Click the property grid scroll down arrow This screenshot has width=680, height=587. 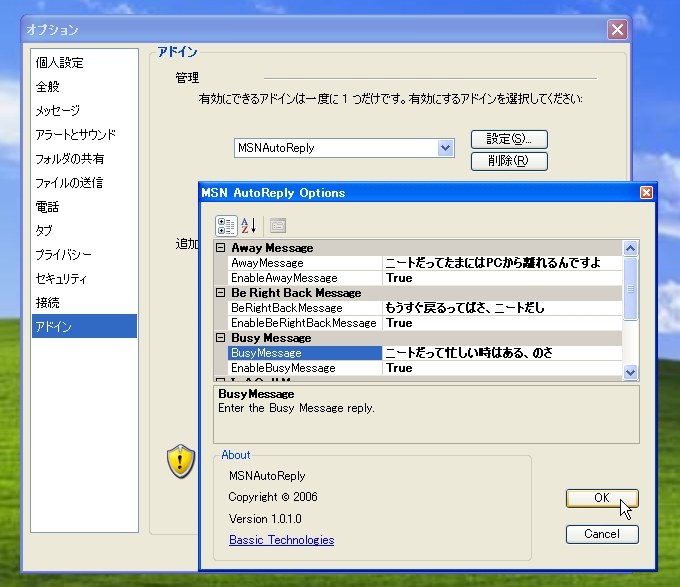point(631,372)
